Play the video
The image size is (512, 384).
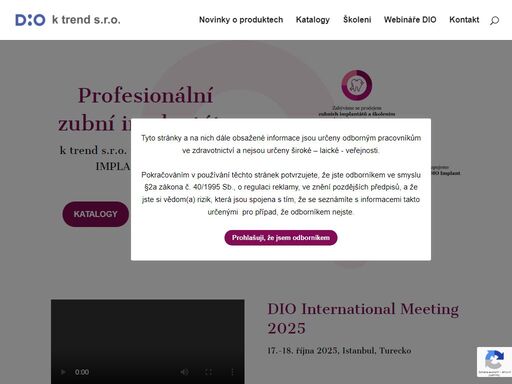click(63, 372)
